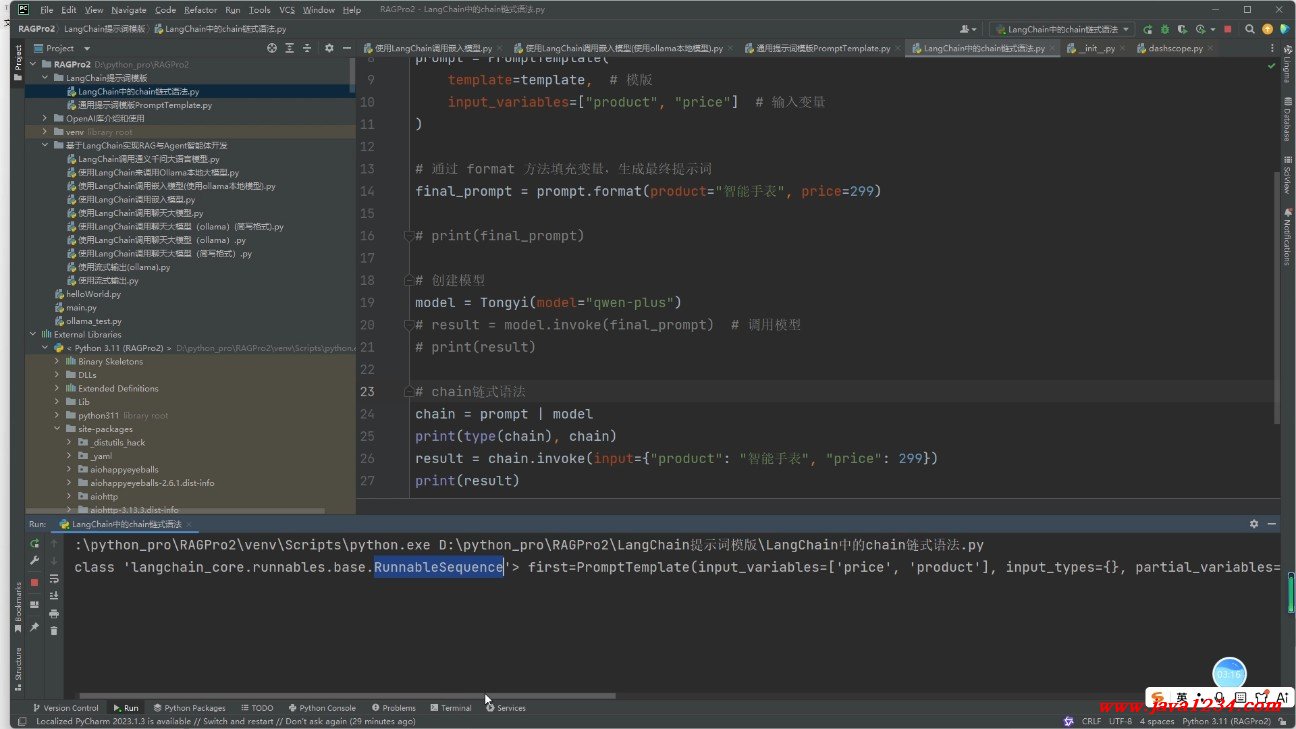Click the green Debug bug icon
Screen dimensions: 1296x729
click(1164, 30)
